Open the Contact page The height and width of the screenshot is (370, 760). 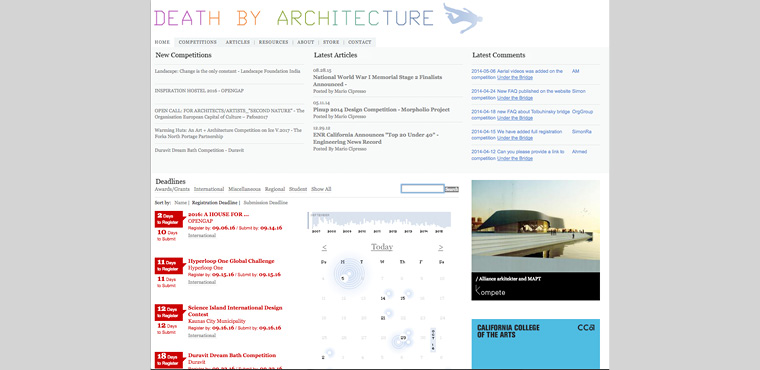360,42
